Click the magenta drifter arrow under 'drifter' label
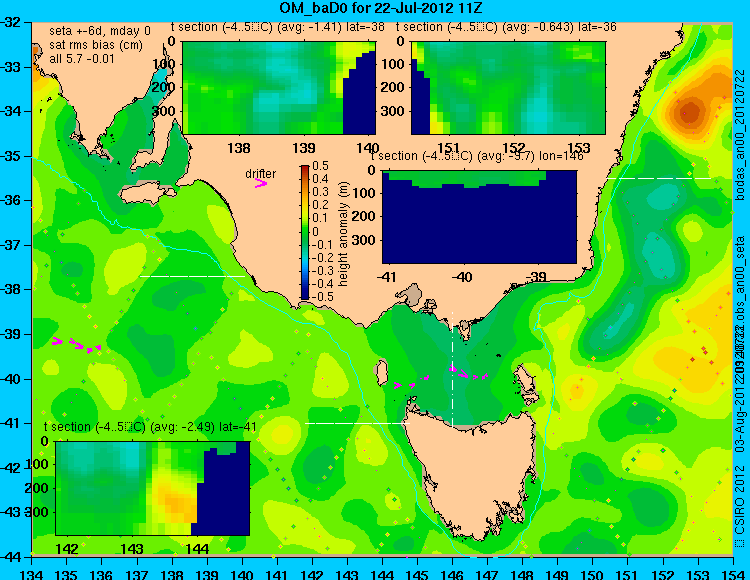Viewport: 750px width, 580px height. [261, 183]
